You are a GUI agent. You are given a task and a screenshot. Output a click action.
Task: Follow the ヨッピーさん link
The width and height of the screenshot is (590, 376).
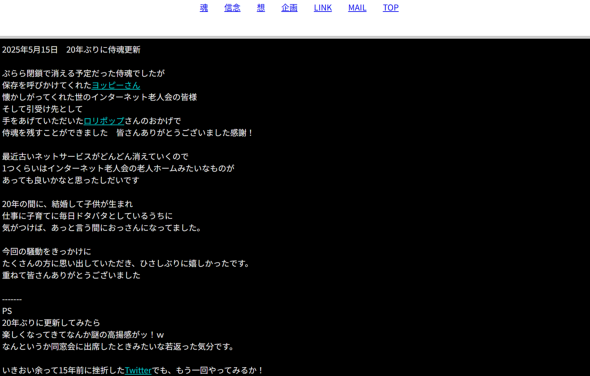pos(116,85)
